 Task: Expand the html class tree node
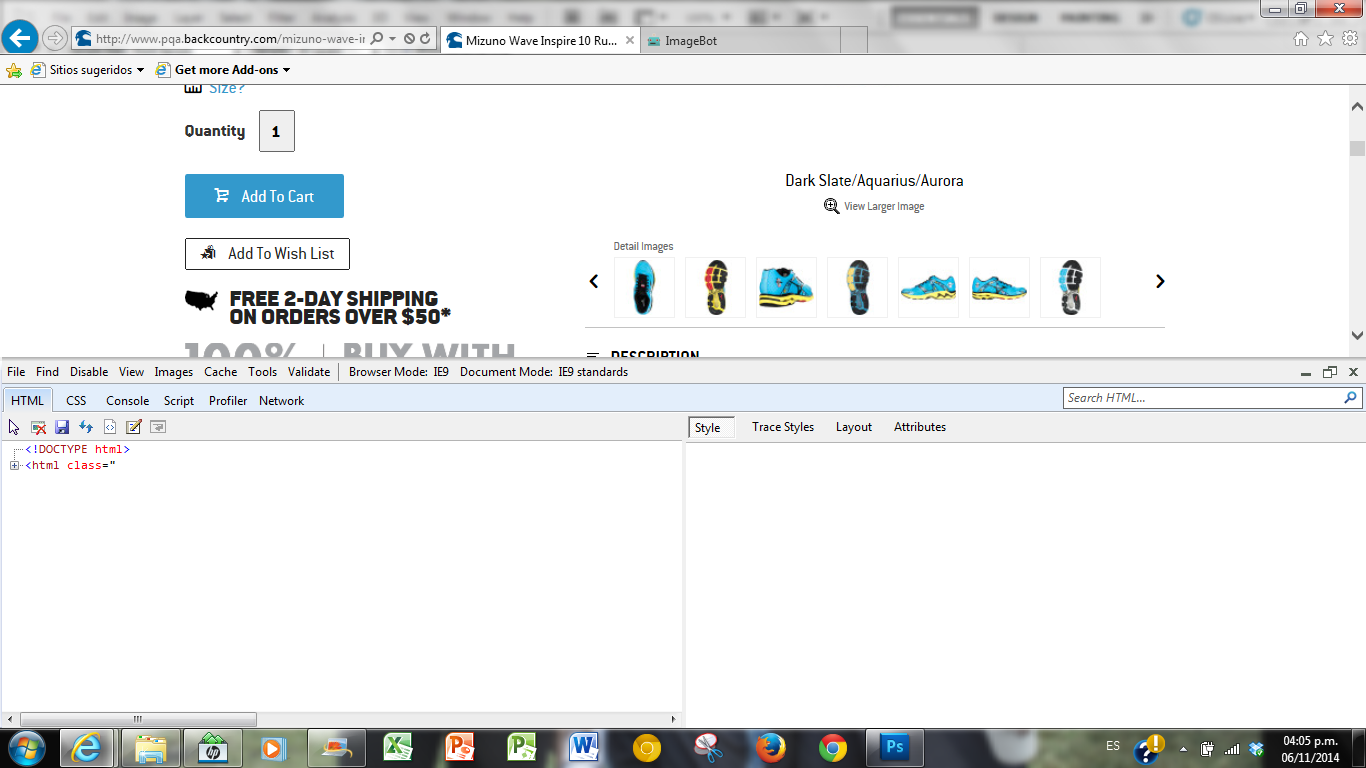pos(15,466)
